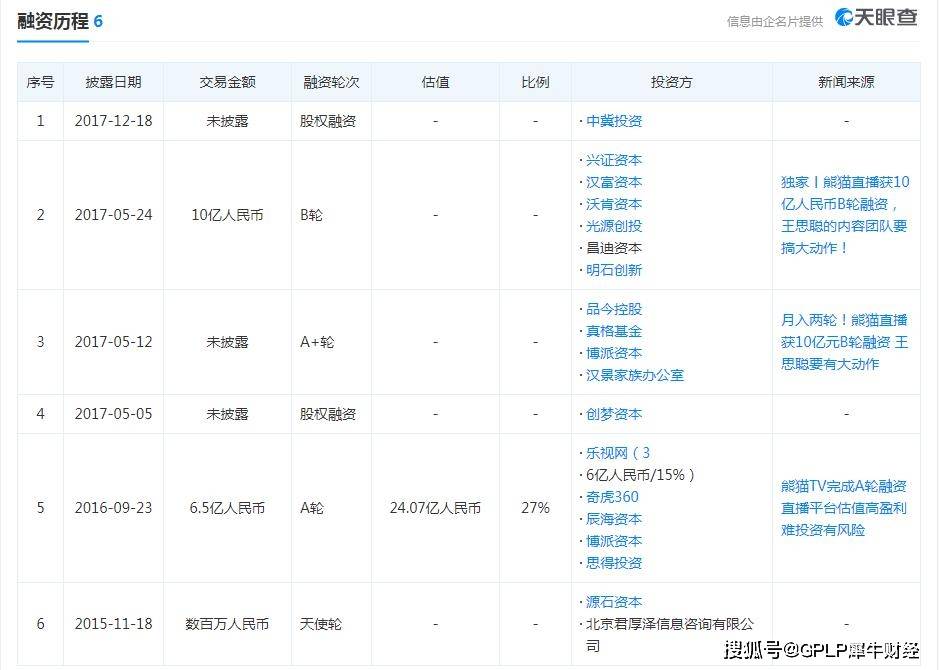Open investor link 品今控股
This screenshot has width=939, height=670.
tap(614, 309)
